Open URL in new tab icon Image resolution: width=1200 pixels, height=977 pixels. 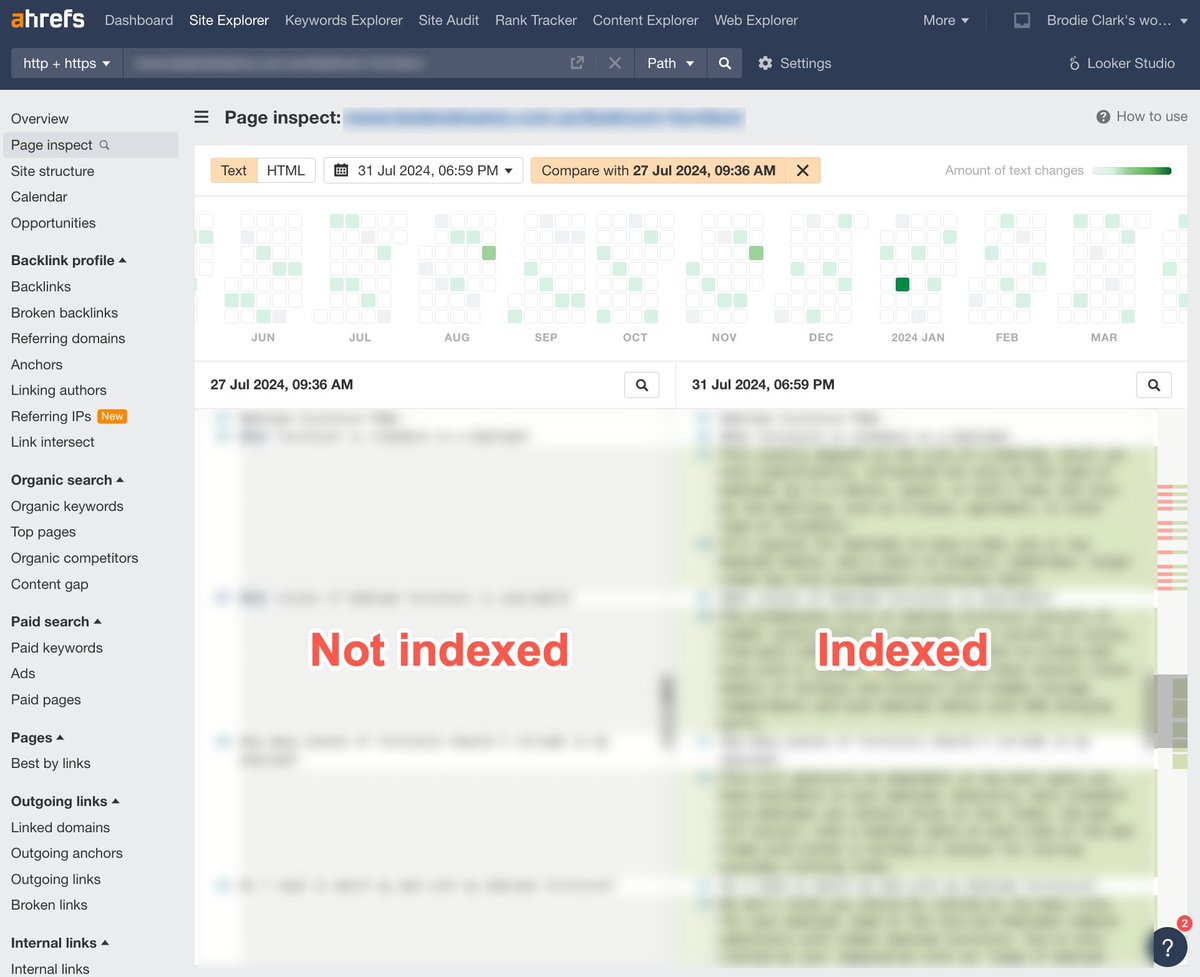577,63
